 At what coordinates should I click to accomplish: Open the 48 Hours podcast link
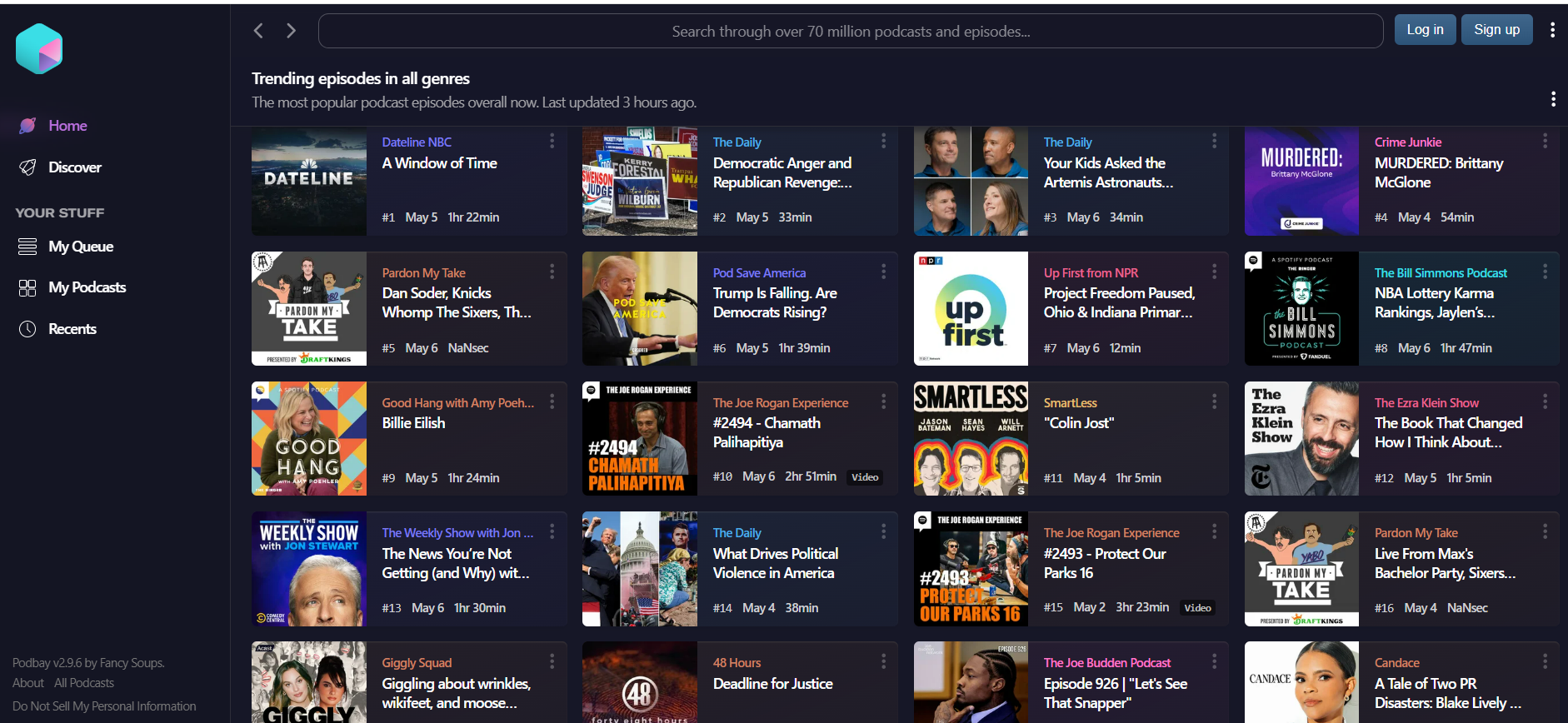pyautogui.click(x=737, y=663)
